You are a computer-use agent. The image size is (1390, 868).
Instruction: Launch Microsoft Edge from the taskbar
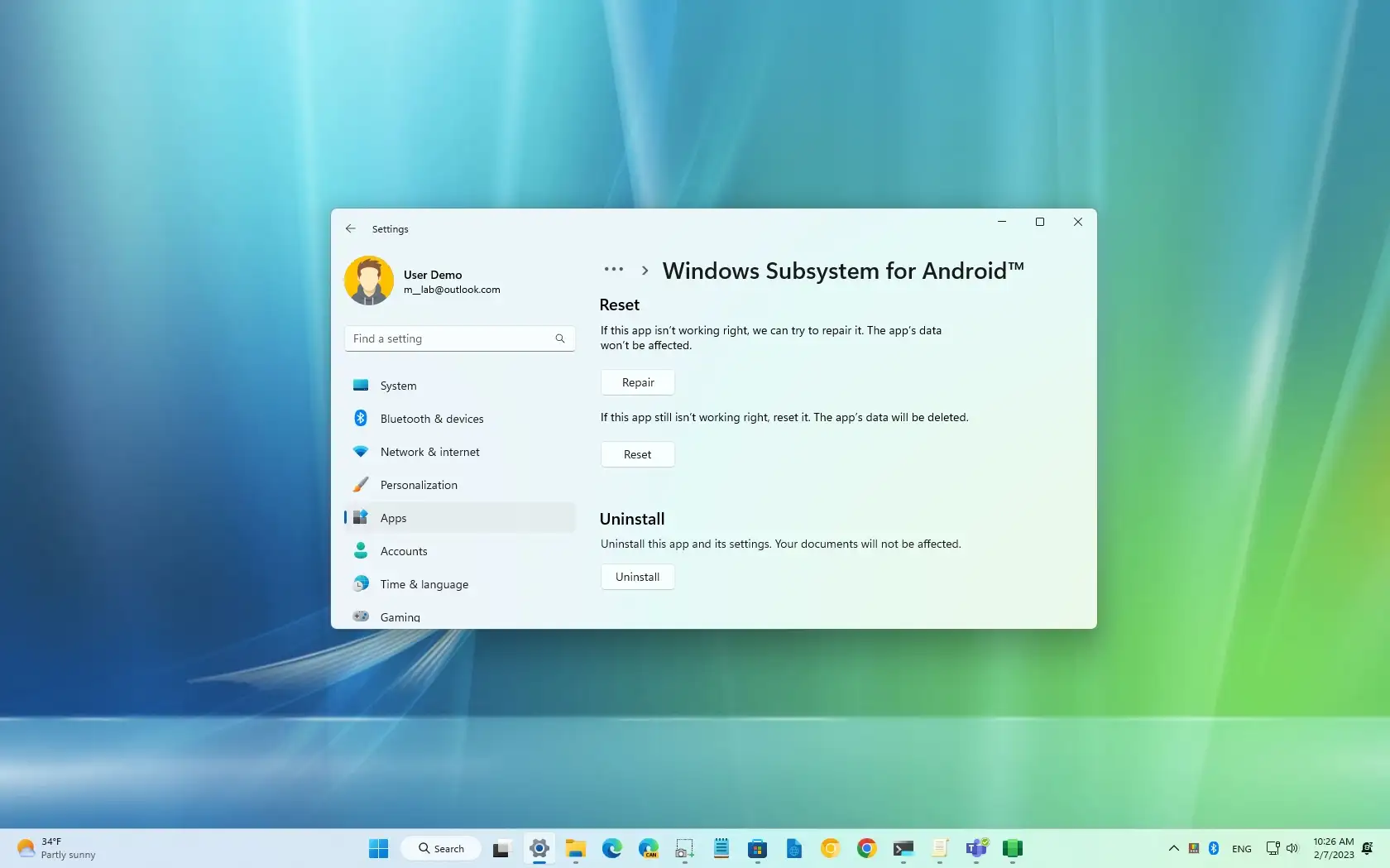(611, 848)
